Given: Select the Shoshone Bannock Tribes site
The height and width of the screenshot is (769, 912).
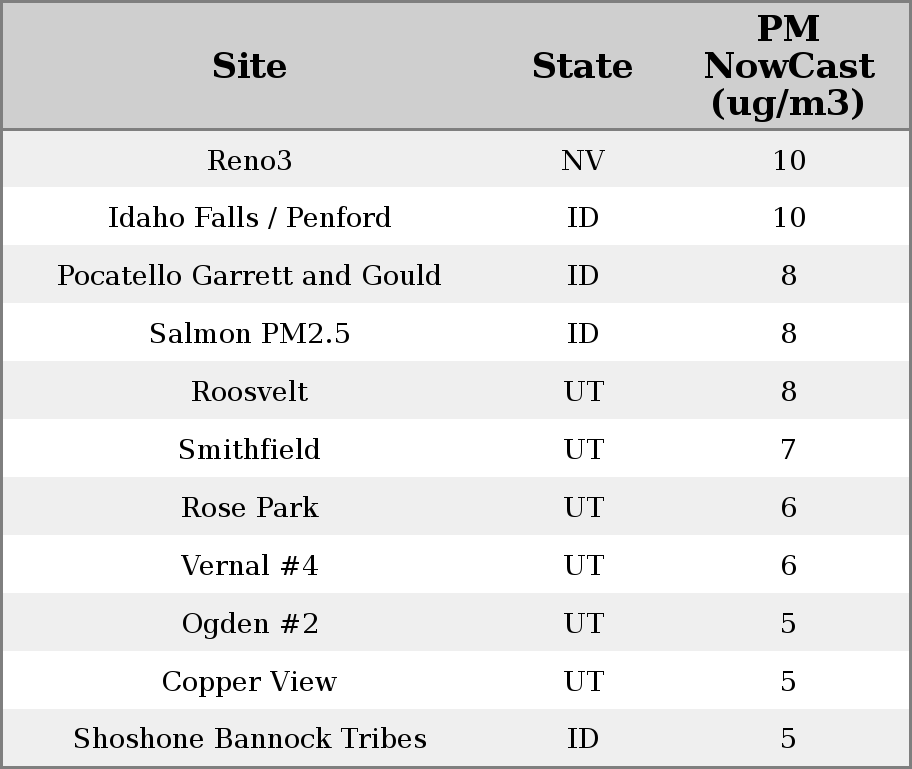Looking at the screenshot, I should point(249,739).
